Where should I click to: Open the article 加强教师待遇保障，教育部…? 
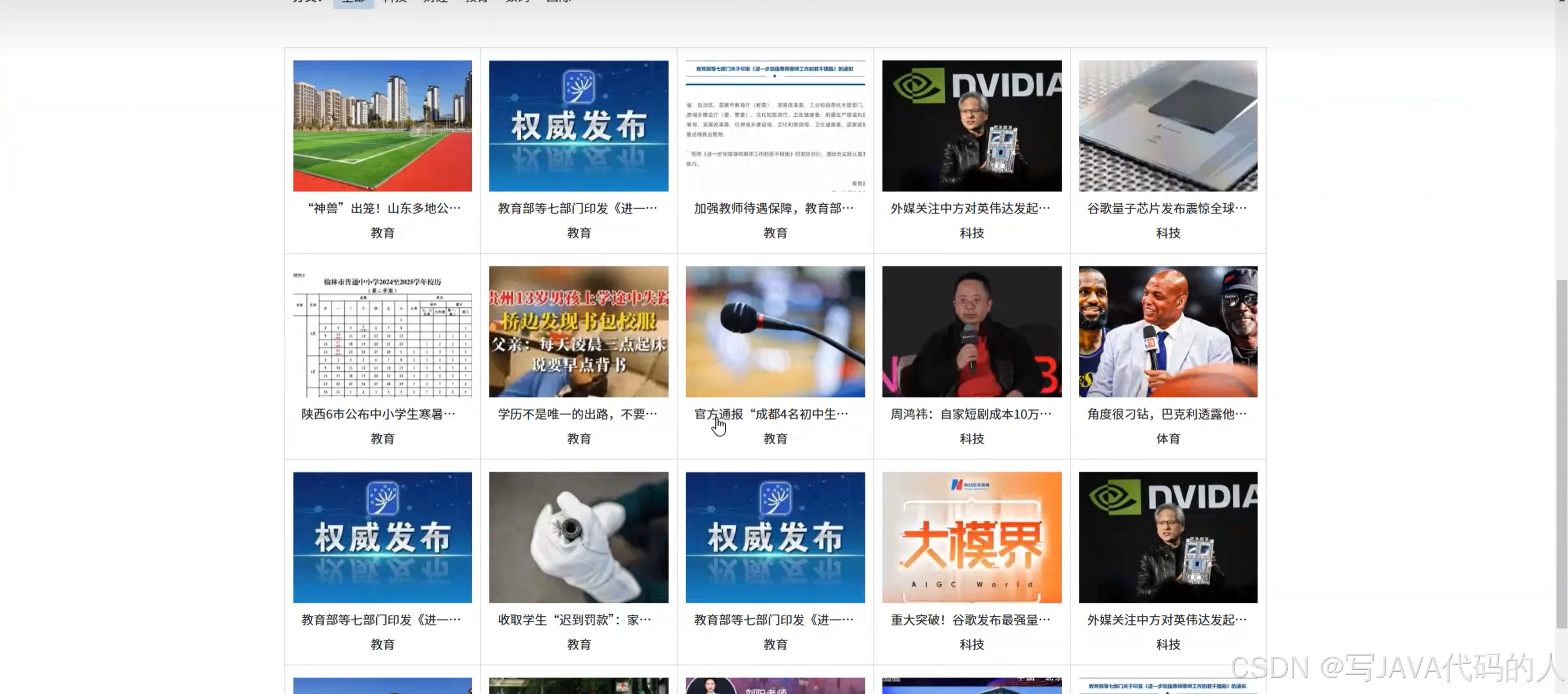(x=774, y=208)
